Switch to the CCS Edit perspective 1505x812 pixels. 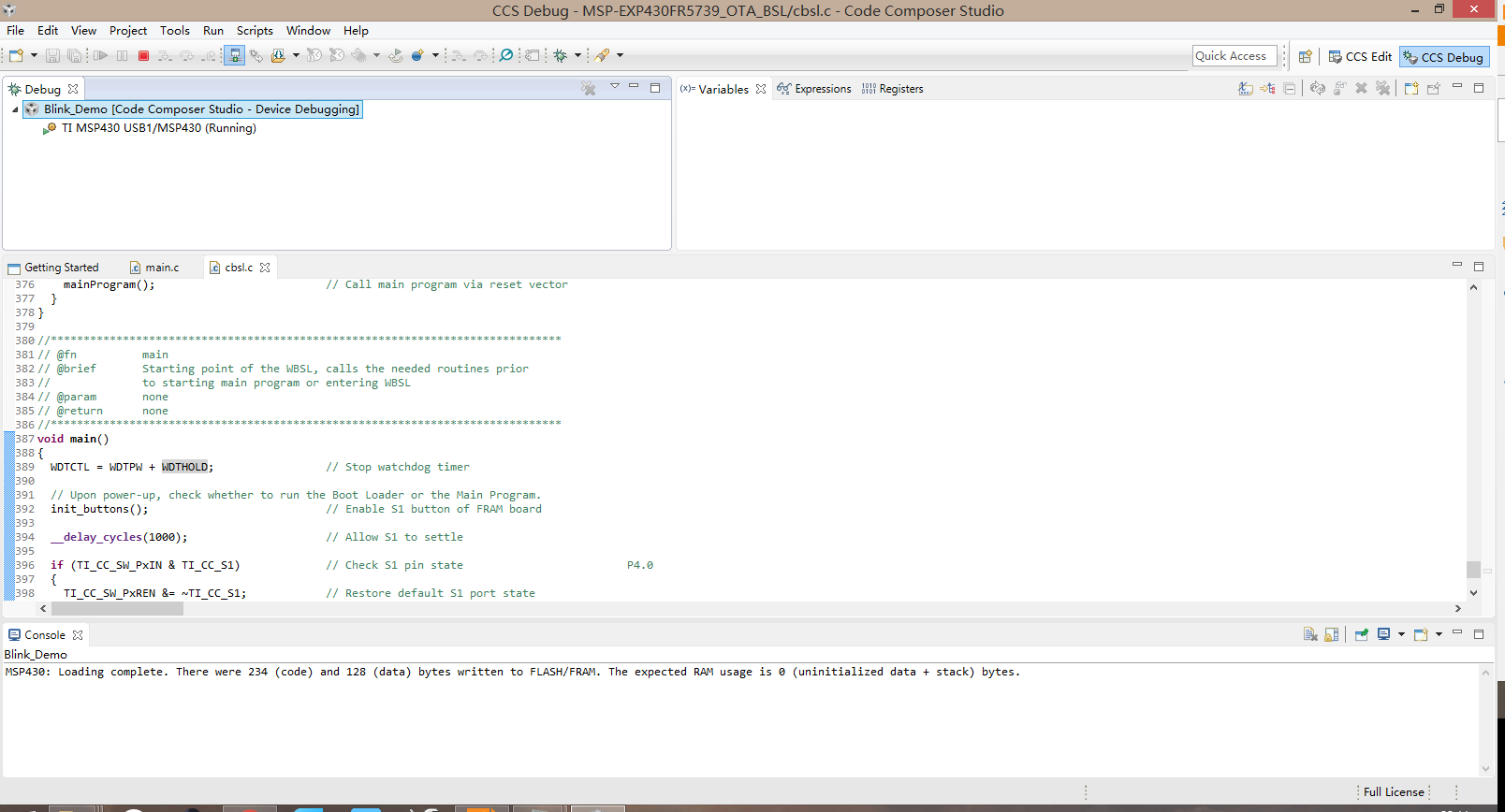(1360, 57)
